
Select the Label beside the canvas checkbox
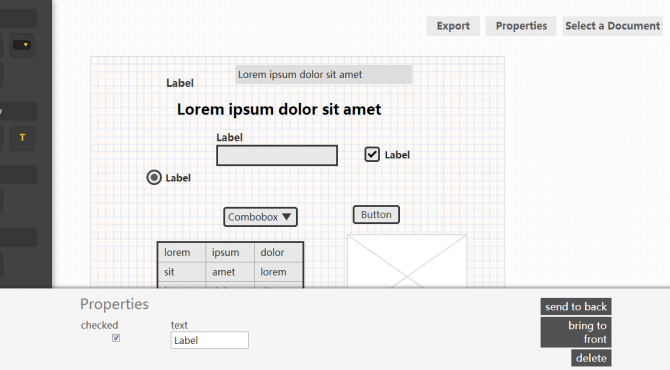pyautogui.click(x=397, y=155)
